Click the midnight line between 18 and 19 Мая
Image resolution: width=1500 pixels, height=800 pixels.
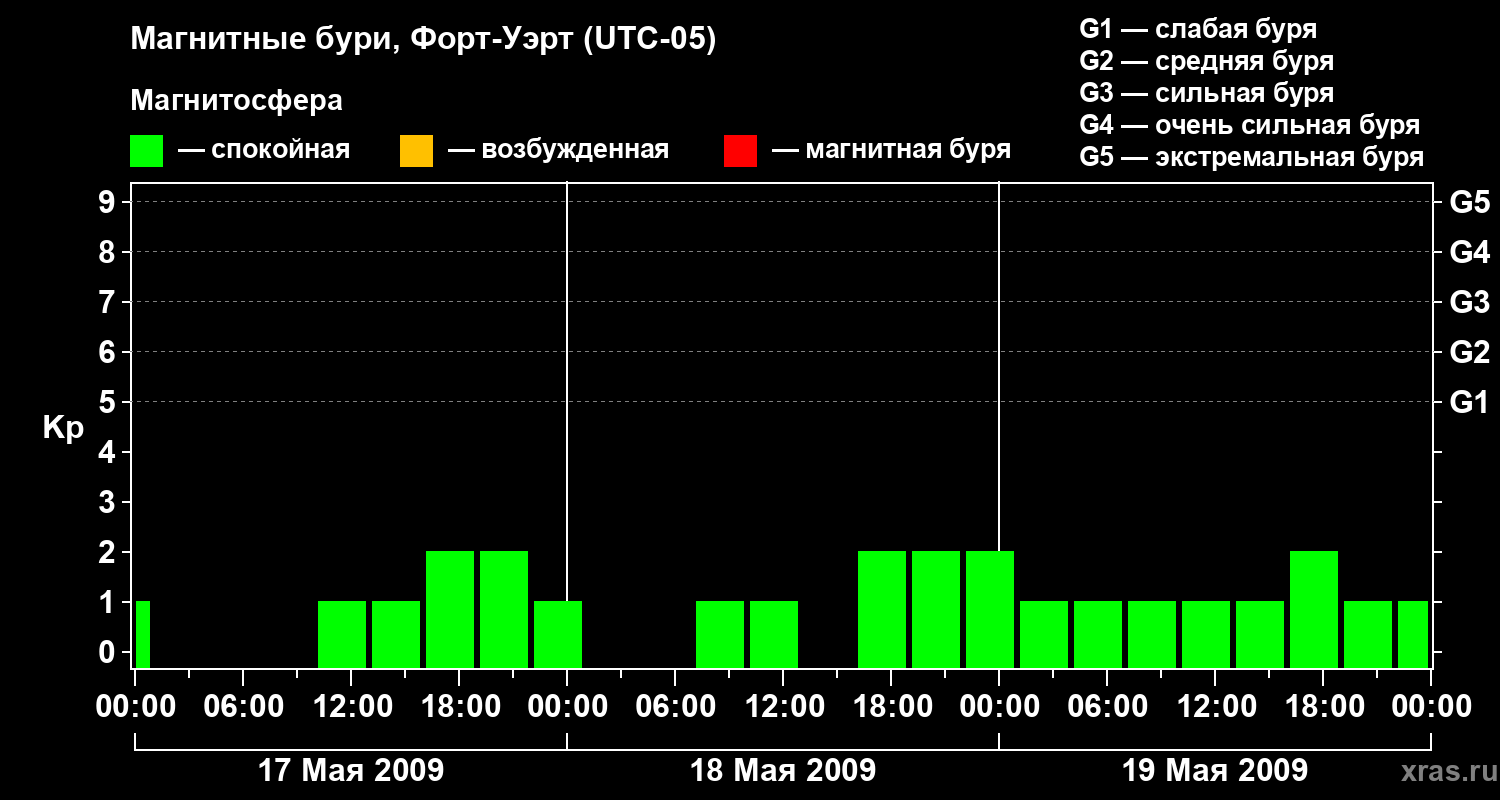pos(999,365)
